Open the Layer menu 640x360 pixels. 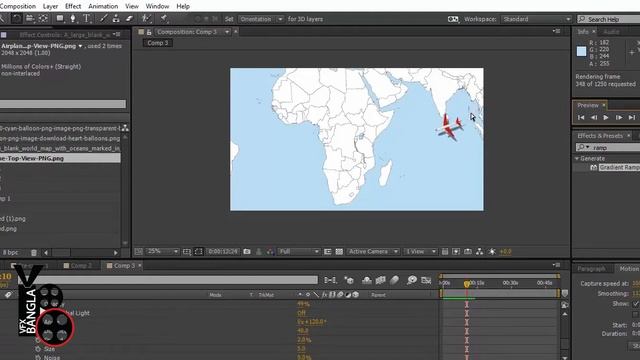(50, 6)
